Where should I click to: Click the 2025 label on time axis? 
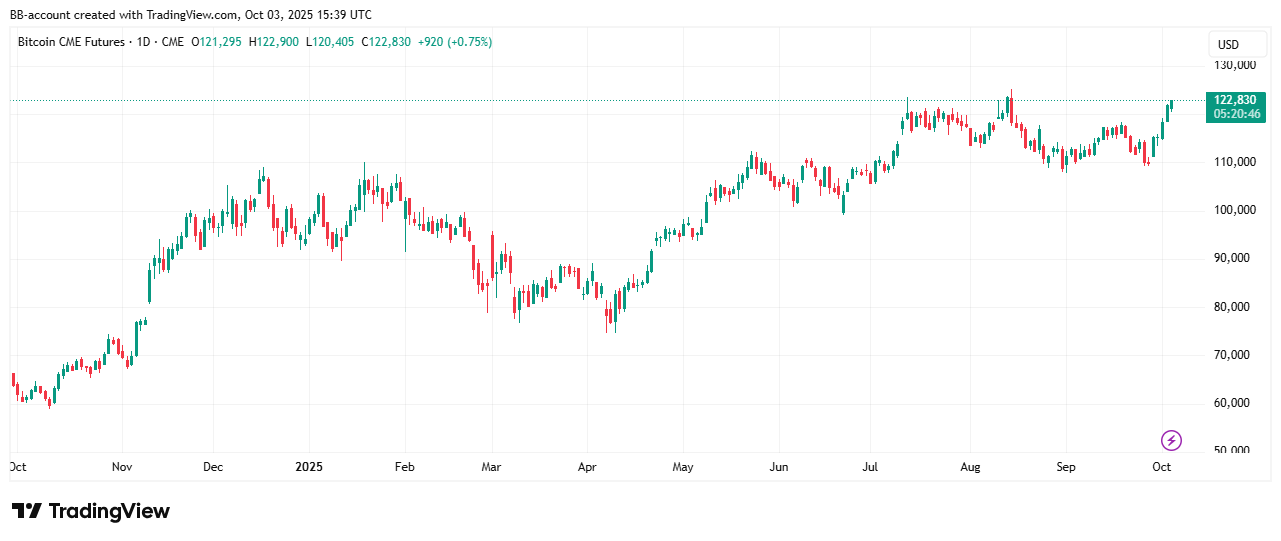pyautogui.click(x=309, y=467)
